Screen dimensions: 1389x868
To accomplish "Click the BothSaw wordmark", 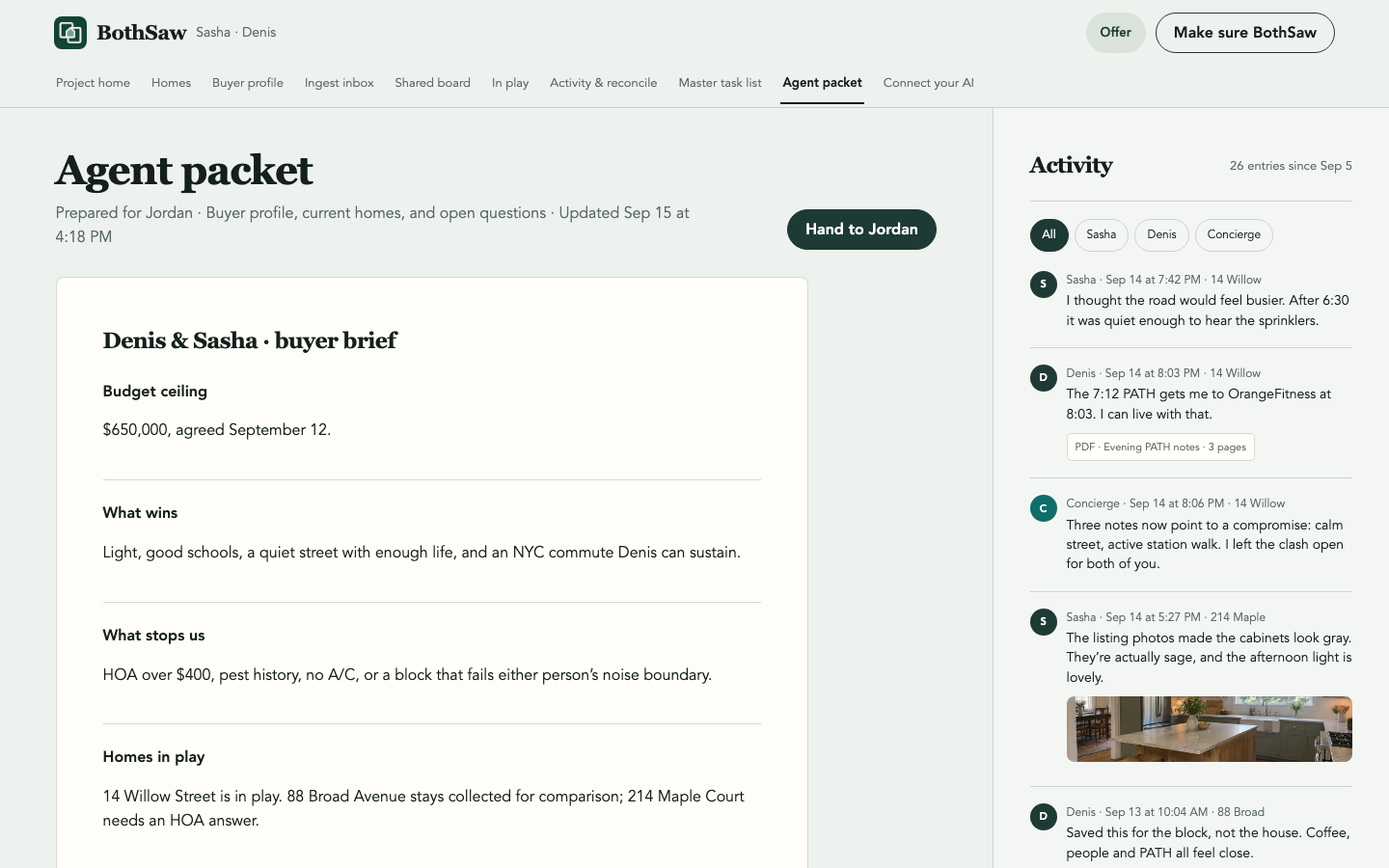I will [142, 33].
